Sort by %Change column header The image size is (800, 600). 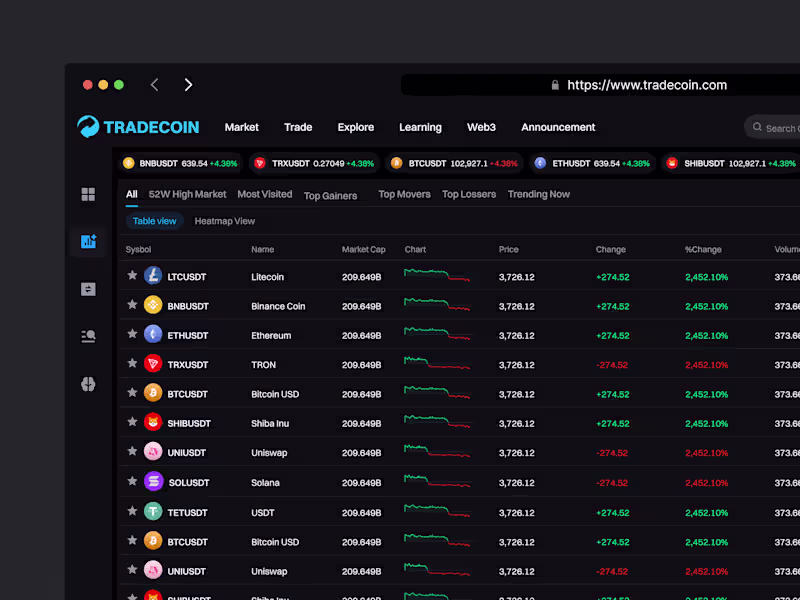pos(703,249)
